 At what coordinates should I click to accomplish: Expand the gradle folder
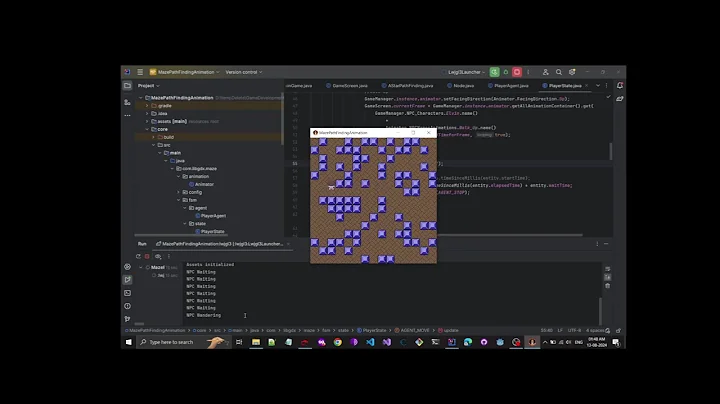(147, 106)
